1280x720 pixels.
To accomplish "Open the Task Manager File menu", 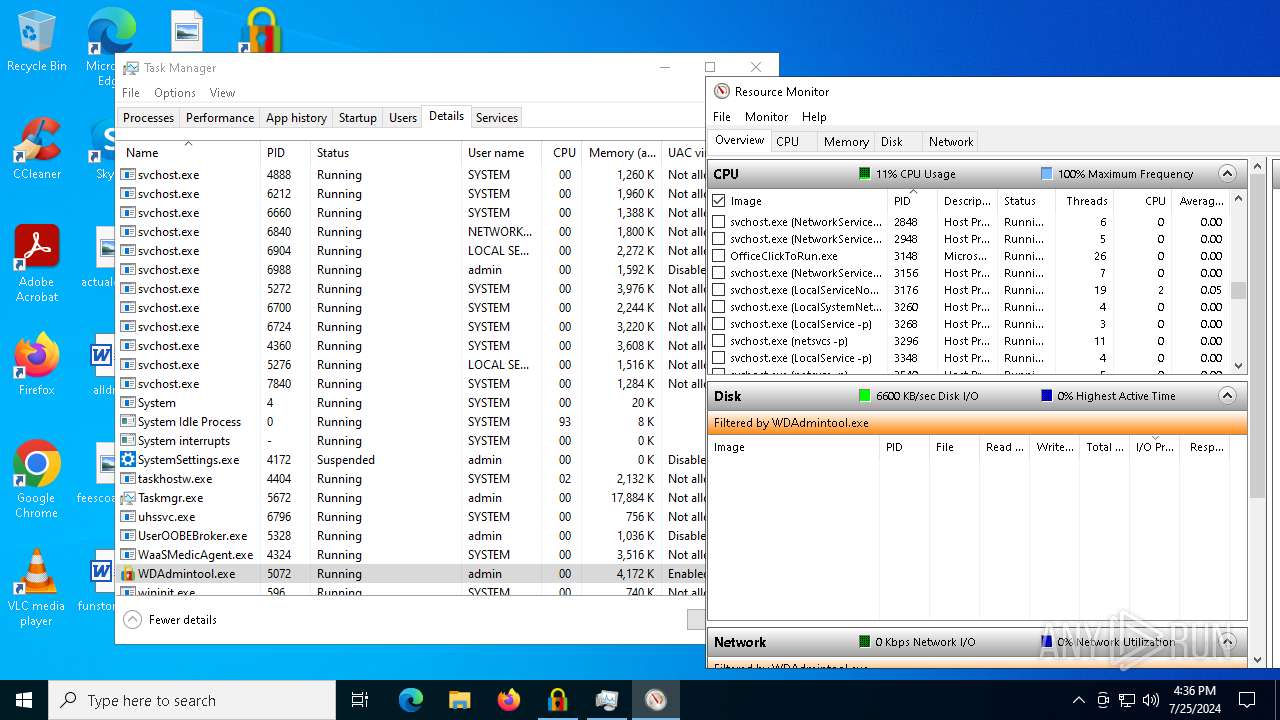I will tap(131, 93).
